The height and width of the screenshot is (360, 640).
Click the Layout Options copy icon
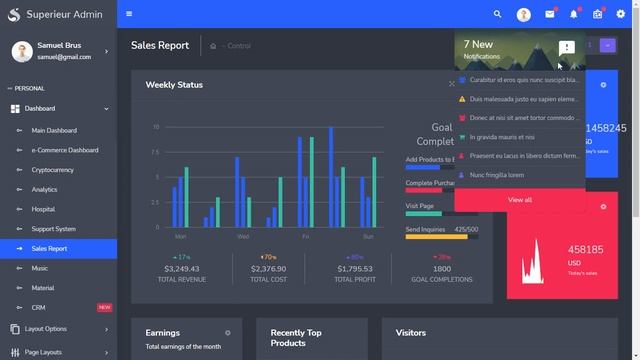point(15,329)
